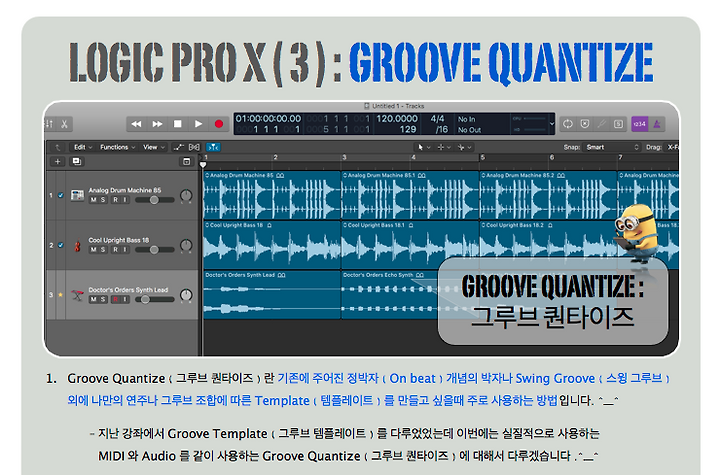Solo the Doctor's Orders Synth Lead track
This screenshot has height=475, width=720.
(x=103, y=300)
